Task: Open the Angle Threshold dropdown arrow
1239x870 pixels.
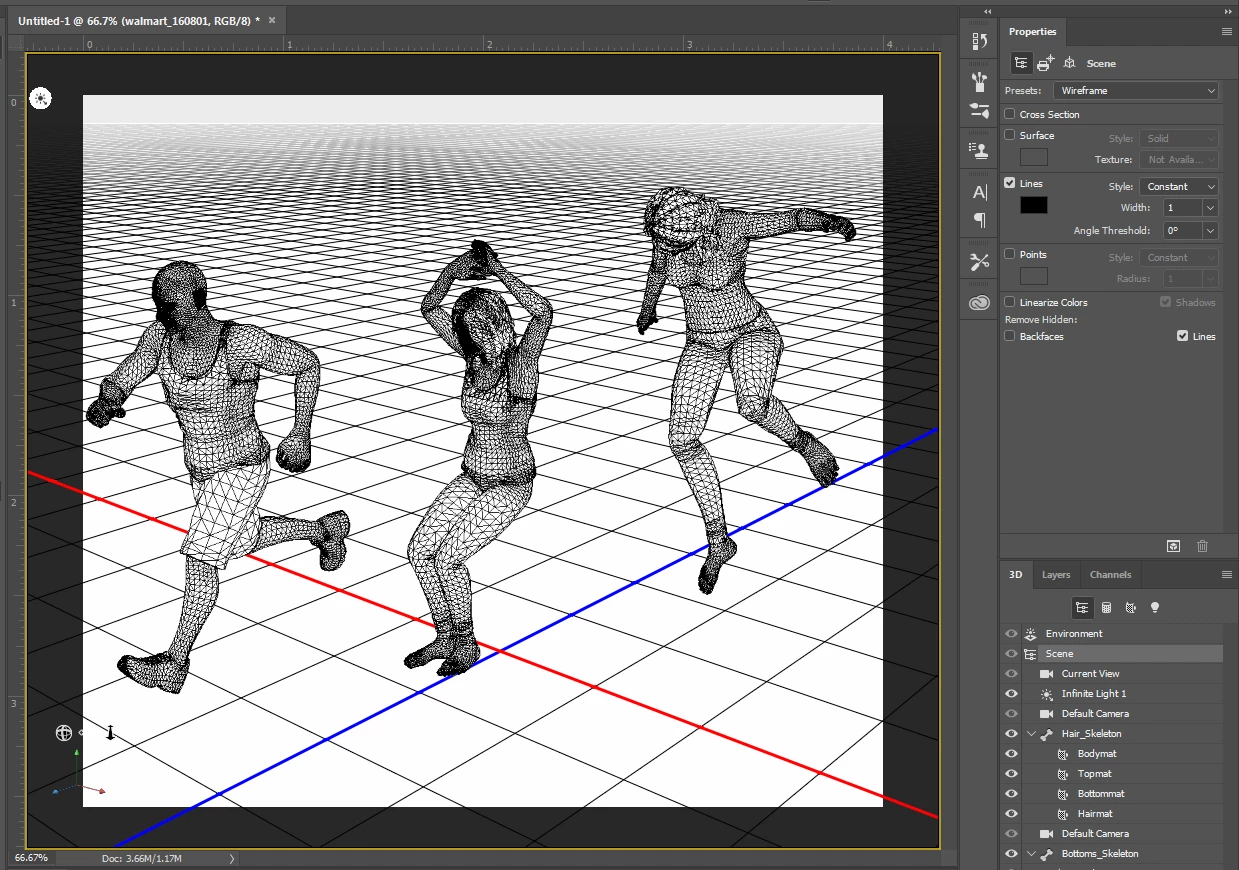Action: coord(1211,230)
